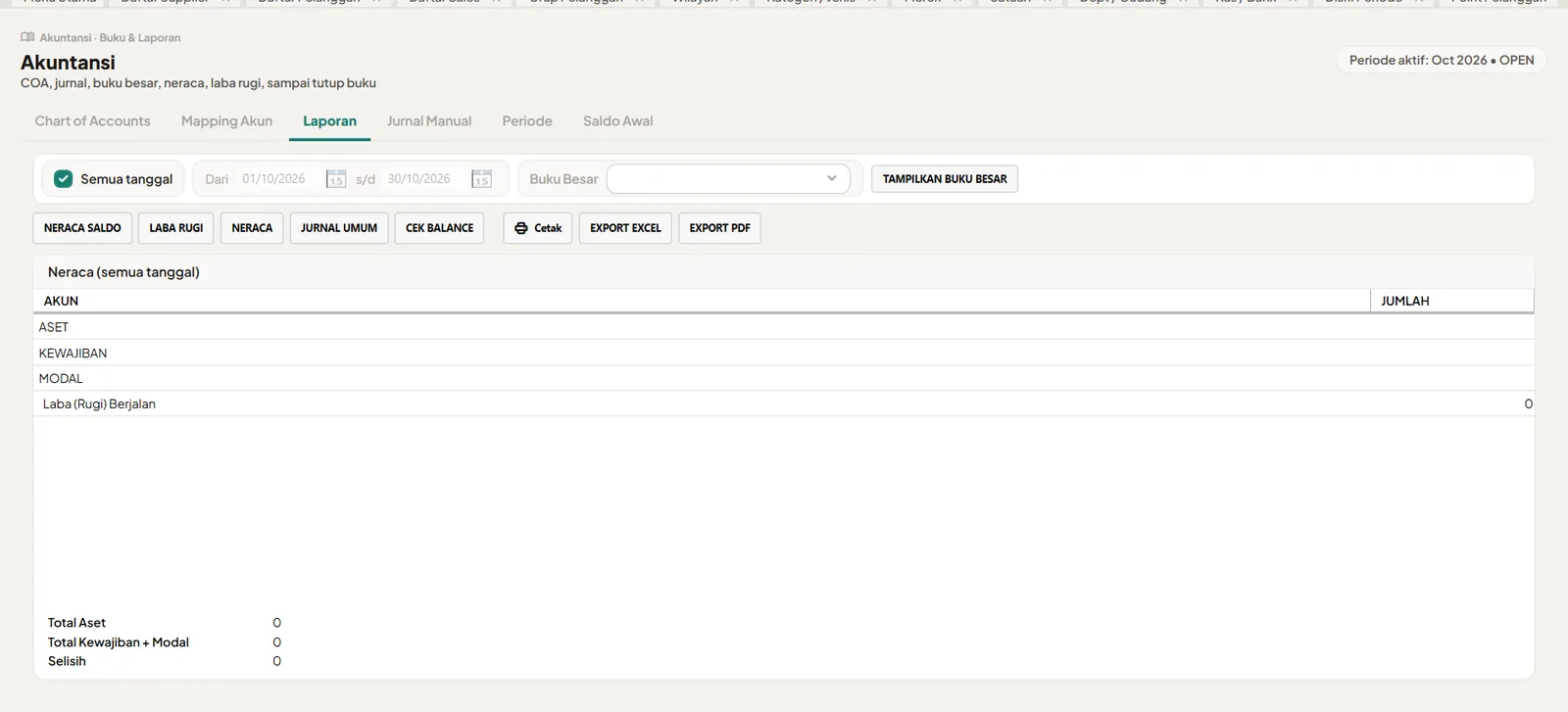The width and height of the screenshot is (1568, 712).
Task: Click the Tampilkan Buku Besar button
Action: [945, 179]
